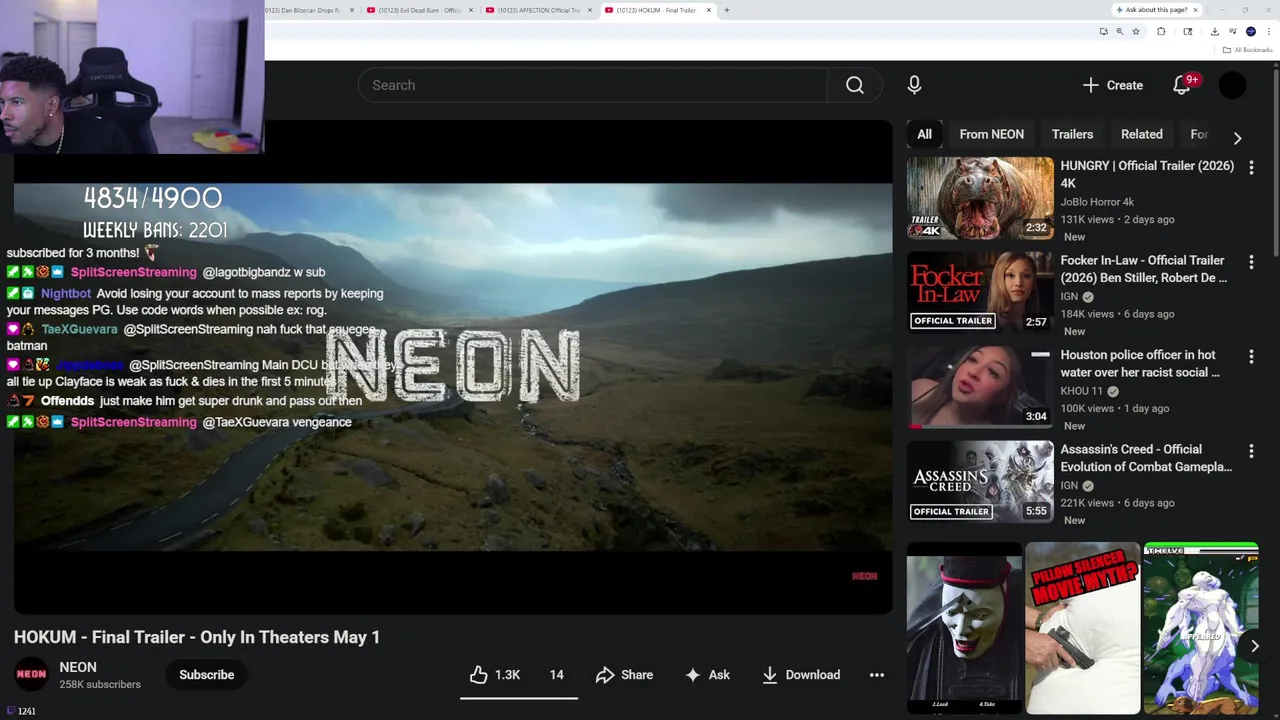This screenshot has height=720, width=1280.
Task: Open the white fighter character Short thumbnail
Action: coord(1200,629)
